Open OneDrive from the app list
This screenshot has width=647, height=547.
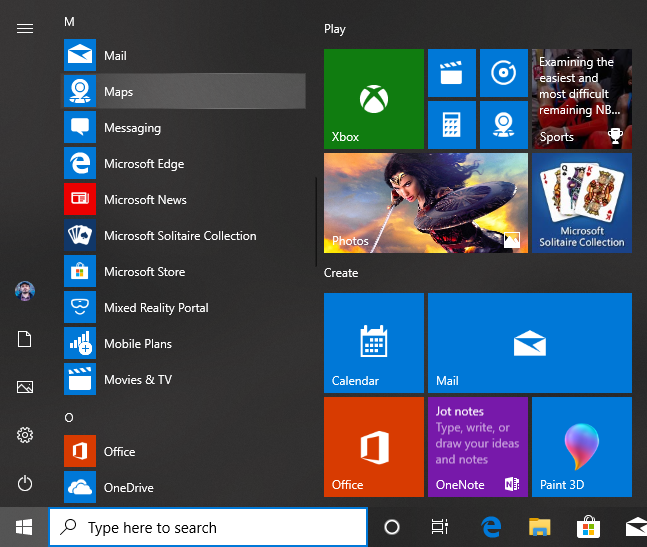click(x=184, y=487)
